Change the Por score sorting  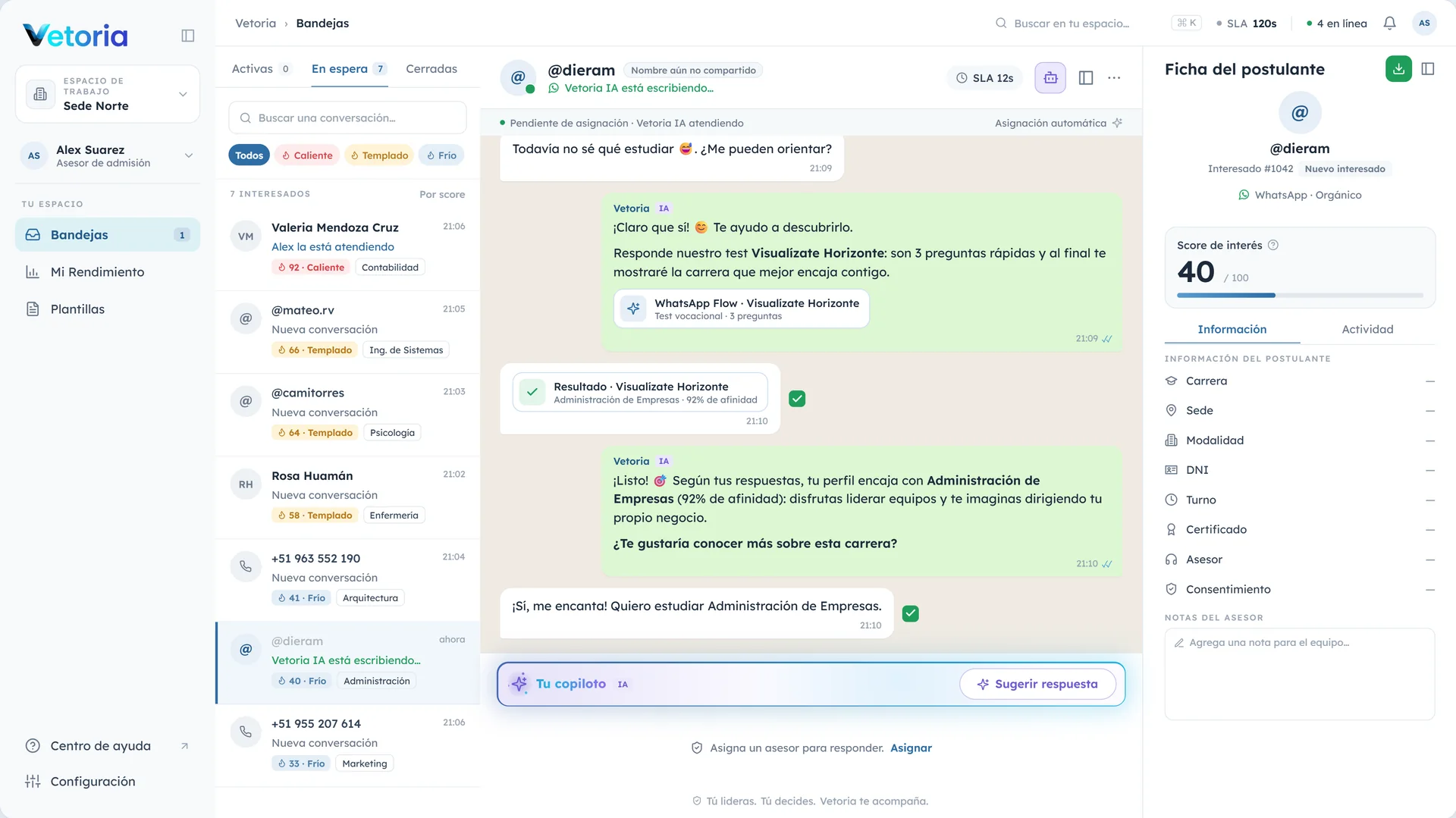tap(442, 194)
